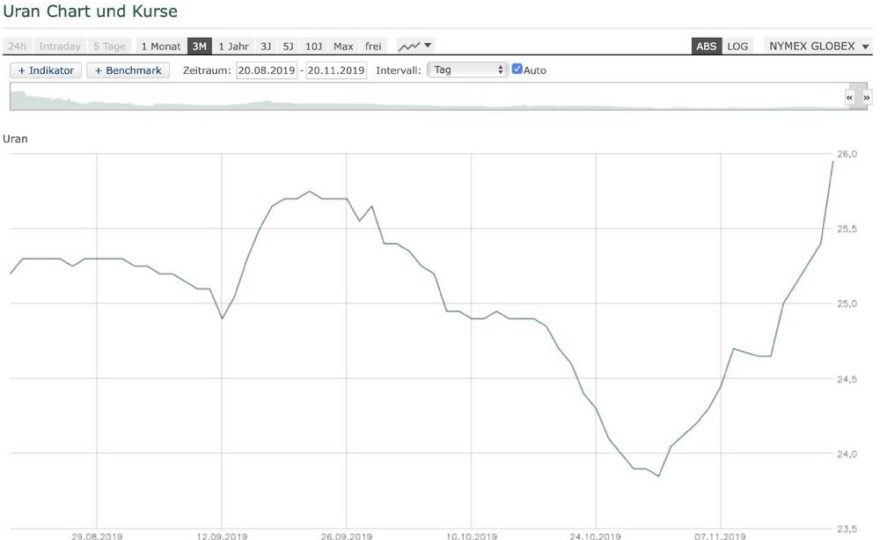Click the 24,0 y-axis label
This screenshot has width=880, height=540.
[847, 454]
